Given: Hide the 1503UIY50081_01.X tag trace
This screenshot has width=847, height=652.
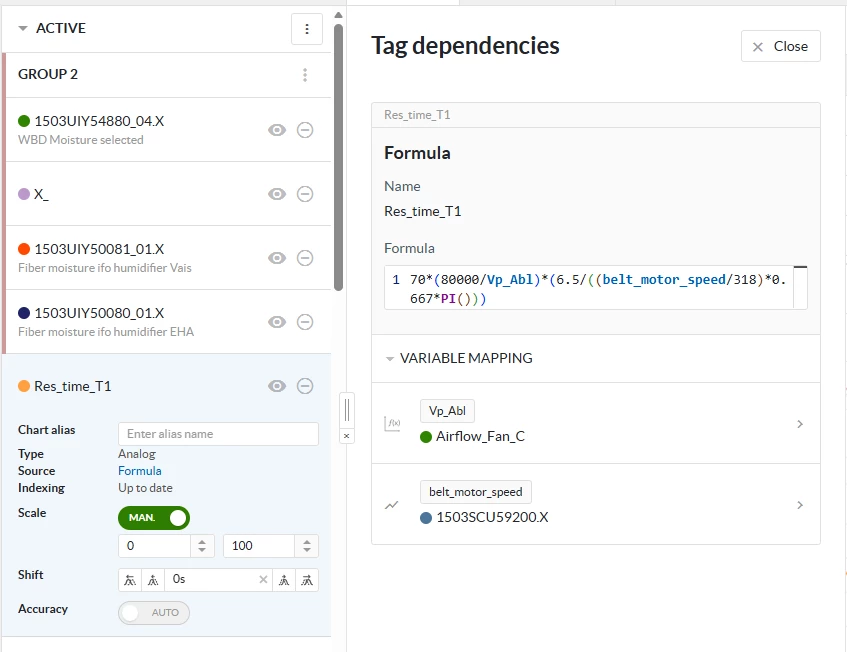Looking at the screenshot, I should (277, 258).
